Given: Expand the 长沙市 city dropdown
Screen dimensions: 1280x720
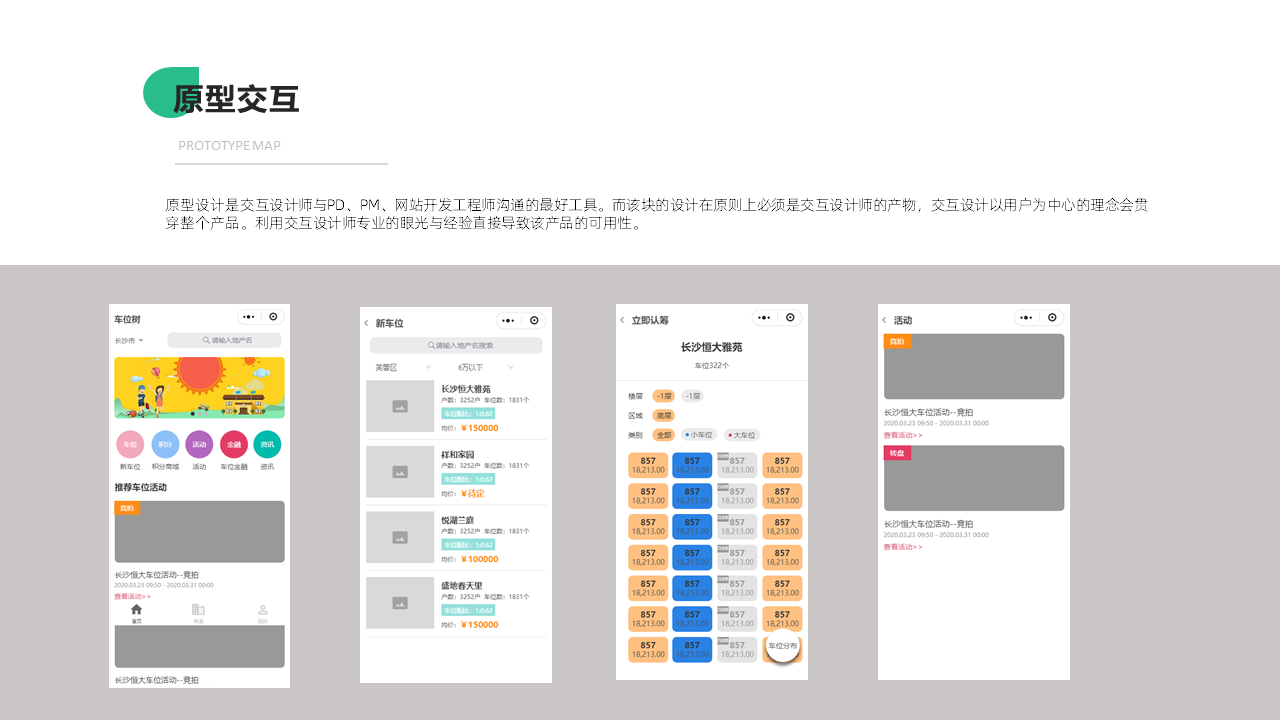Looking at the screenshot, I should tap(129, 340).
